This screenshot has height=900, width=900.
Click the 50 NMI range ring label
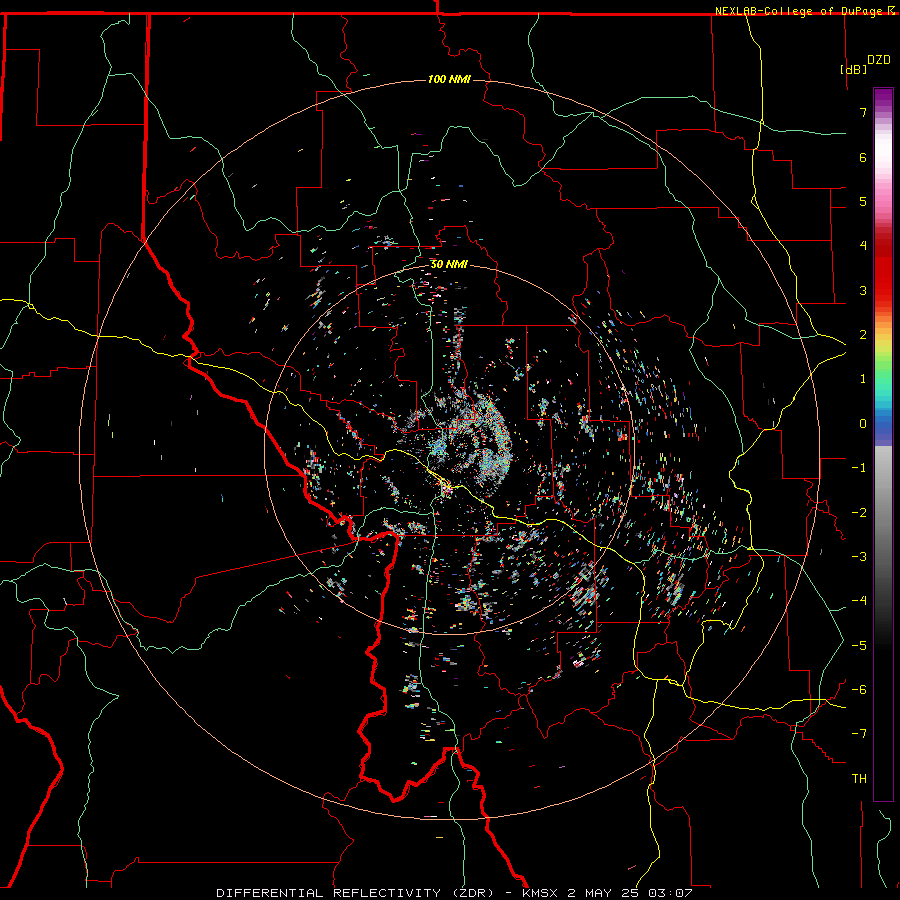[x=449, y=264]
